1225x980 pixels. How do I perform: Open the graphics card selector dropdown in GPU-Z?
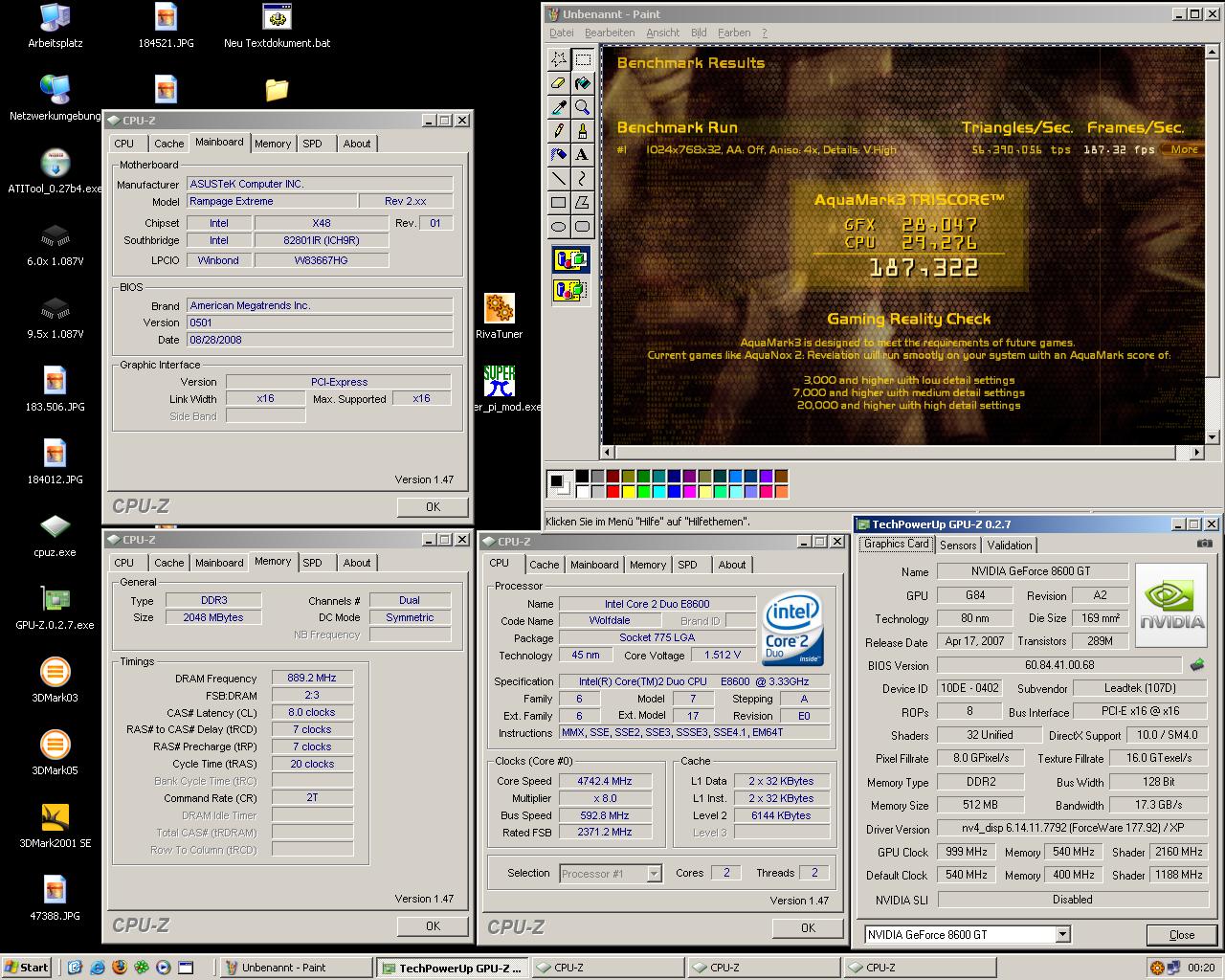pyautogui.click(x=1062, y=934)
